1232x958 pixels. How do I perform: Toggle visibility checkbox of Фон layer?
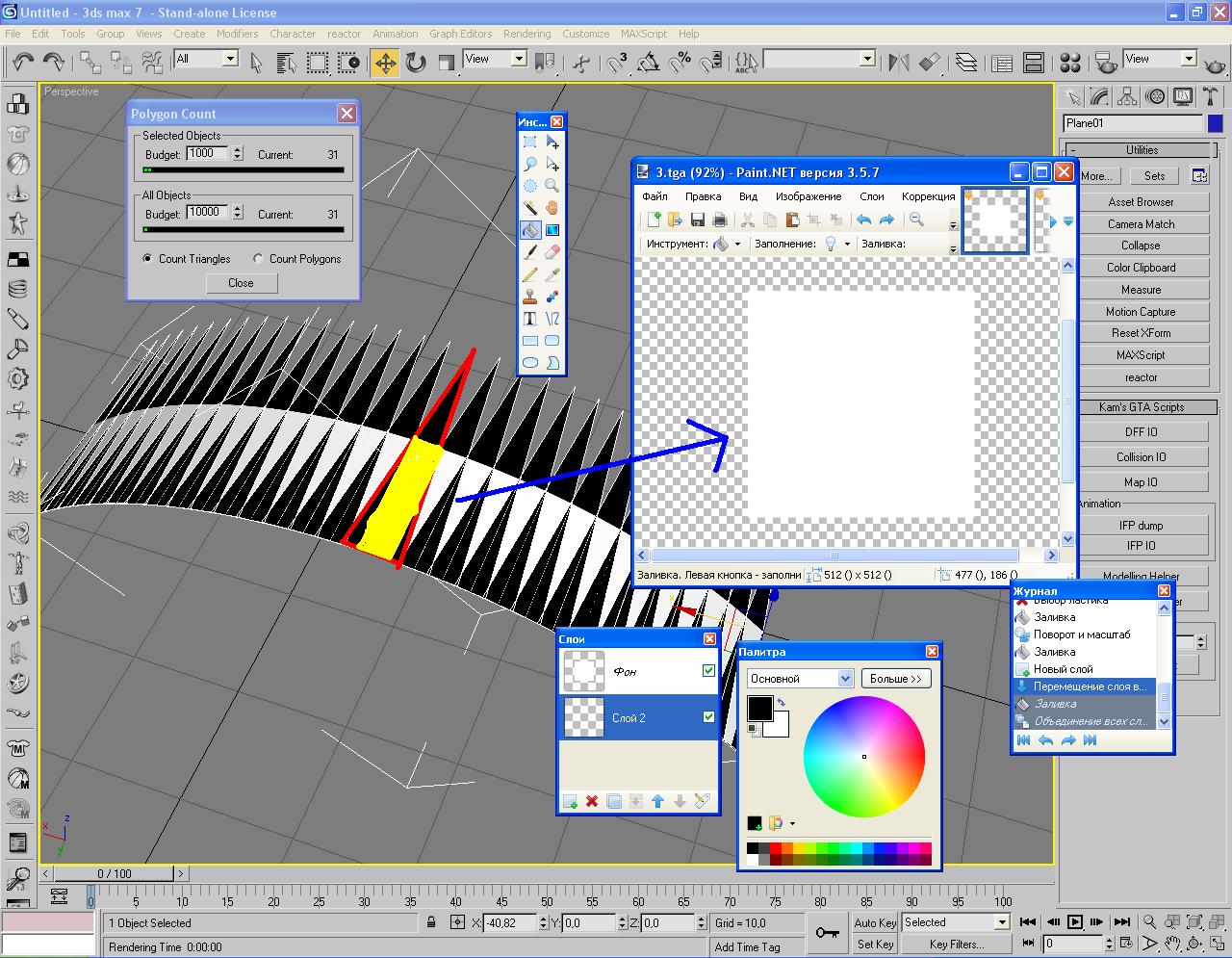[709, 671]
